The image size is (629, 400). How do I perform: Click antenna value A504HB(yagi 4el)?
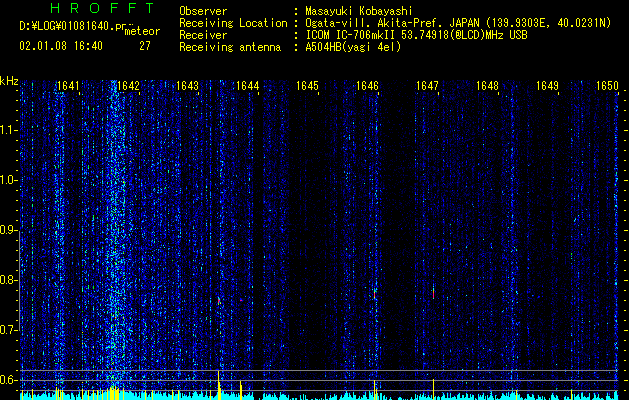(x=353, y=47)
